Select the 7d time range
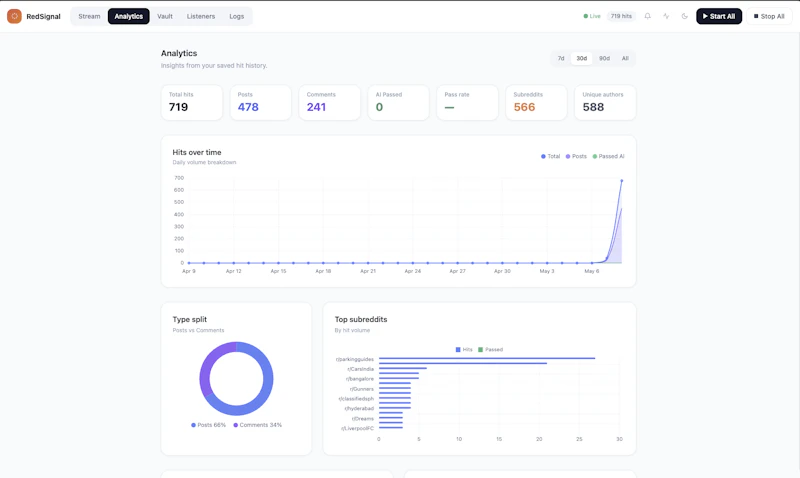 (x=561, y=58)
